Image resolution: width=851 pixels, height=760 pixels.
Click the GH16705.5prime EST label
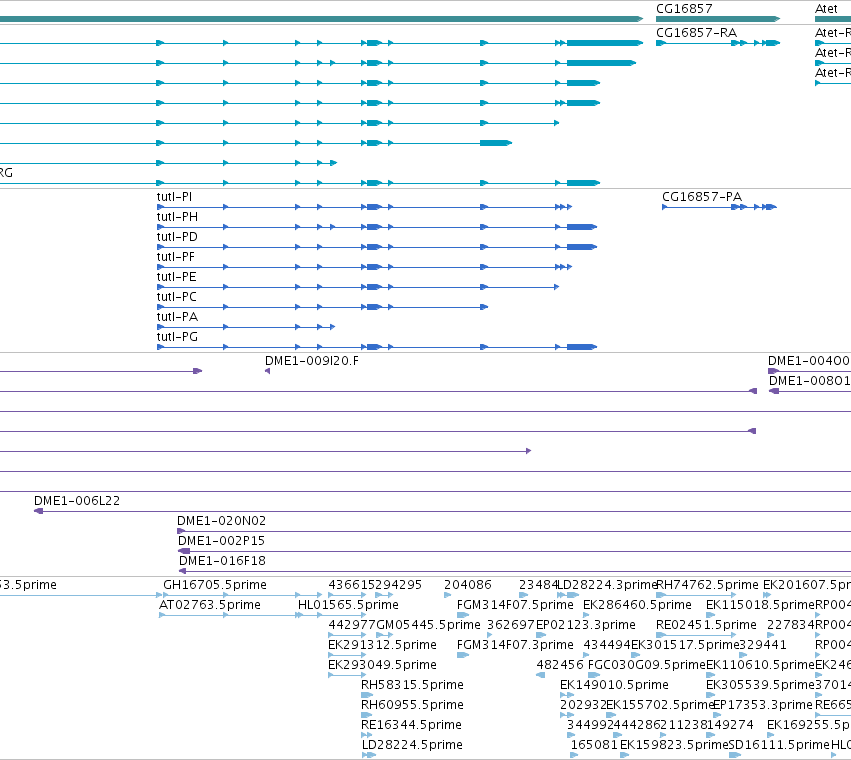pos(215,585)
